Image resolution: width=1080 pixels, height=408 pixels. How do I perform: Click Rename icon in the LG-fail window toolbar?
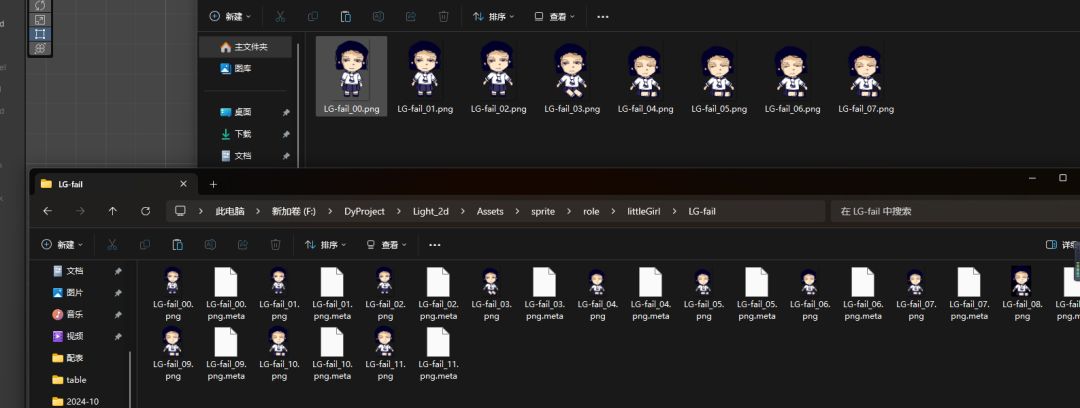[x=210, y=245]
